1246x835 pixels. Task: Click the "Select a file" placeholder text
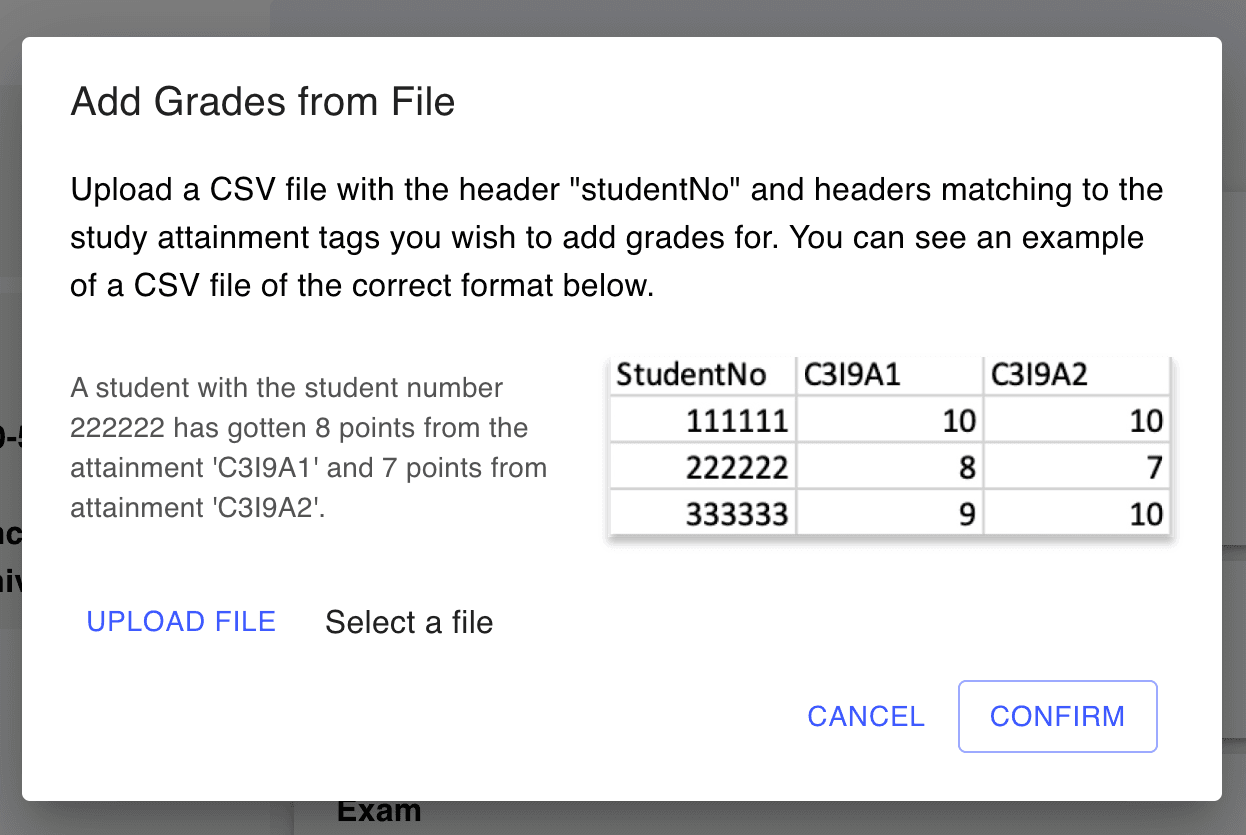click(409, 622)
